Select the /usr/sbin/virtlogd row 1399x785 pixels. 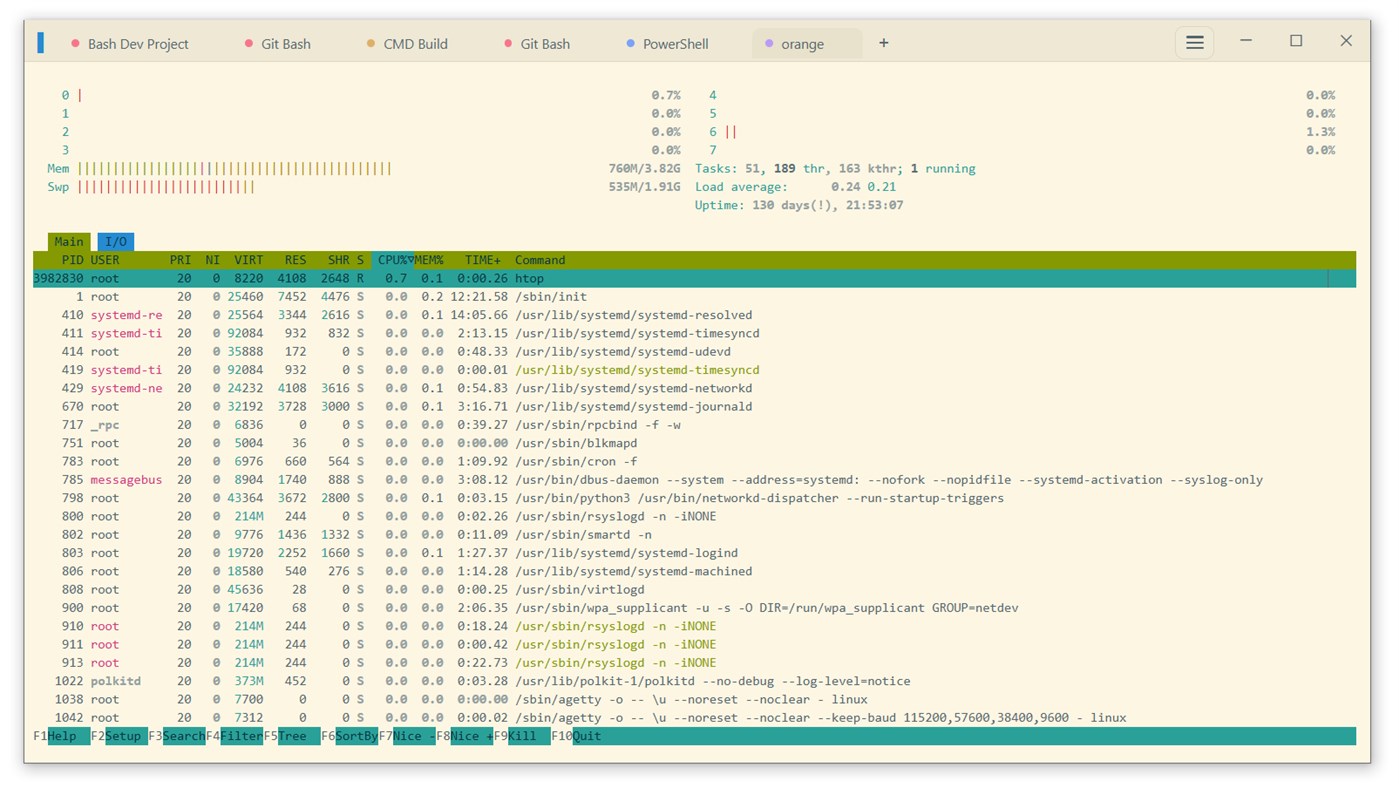(694, 590)
